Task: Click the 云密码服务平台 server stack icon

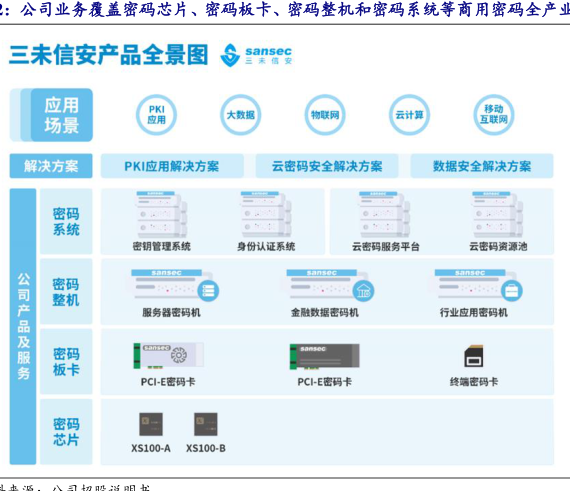Action: tap(384, 214)
